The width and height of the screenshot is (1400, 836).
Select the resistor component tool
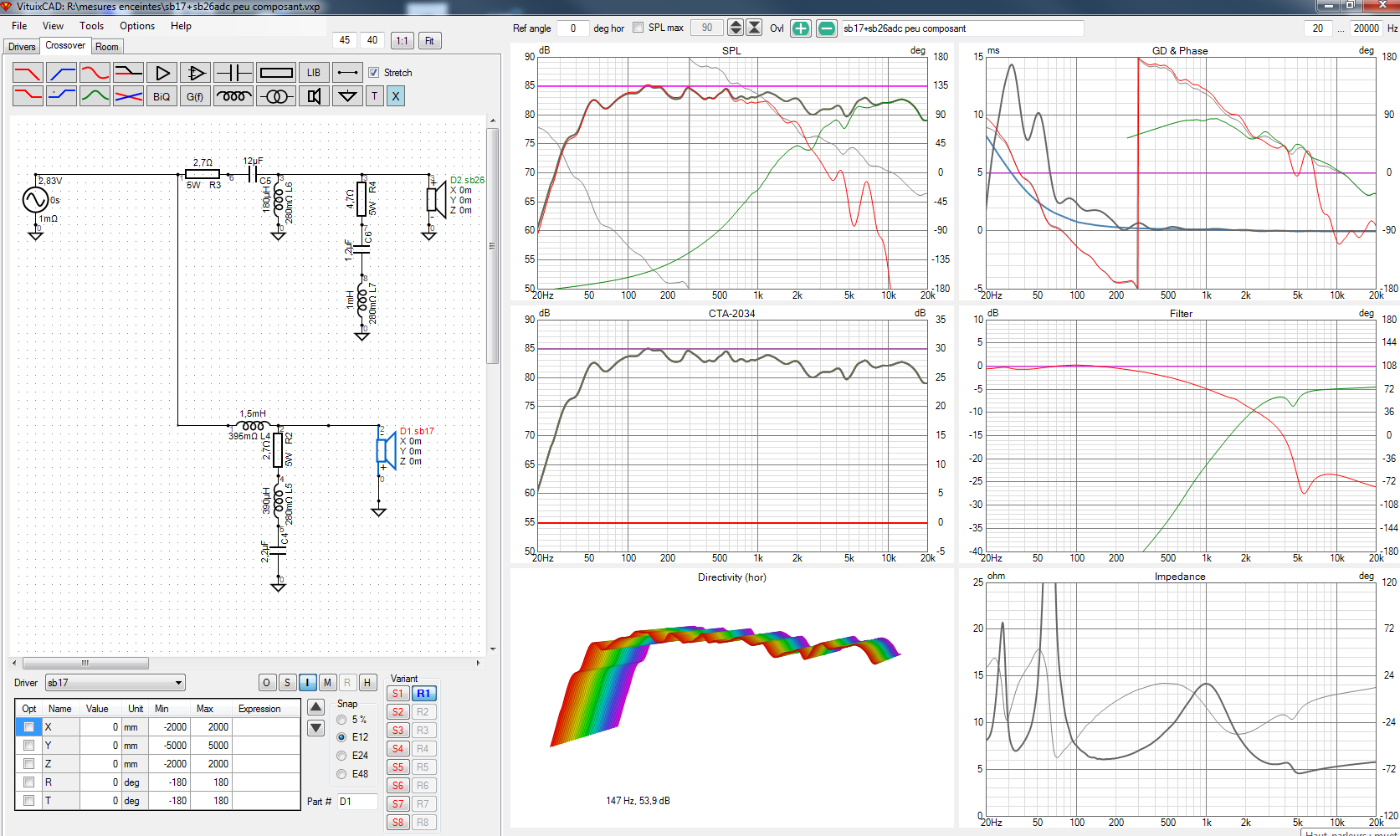[276, 73]
